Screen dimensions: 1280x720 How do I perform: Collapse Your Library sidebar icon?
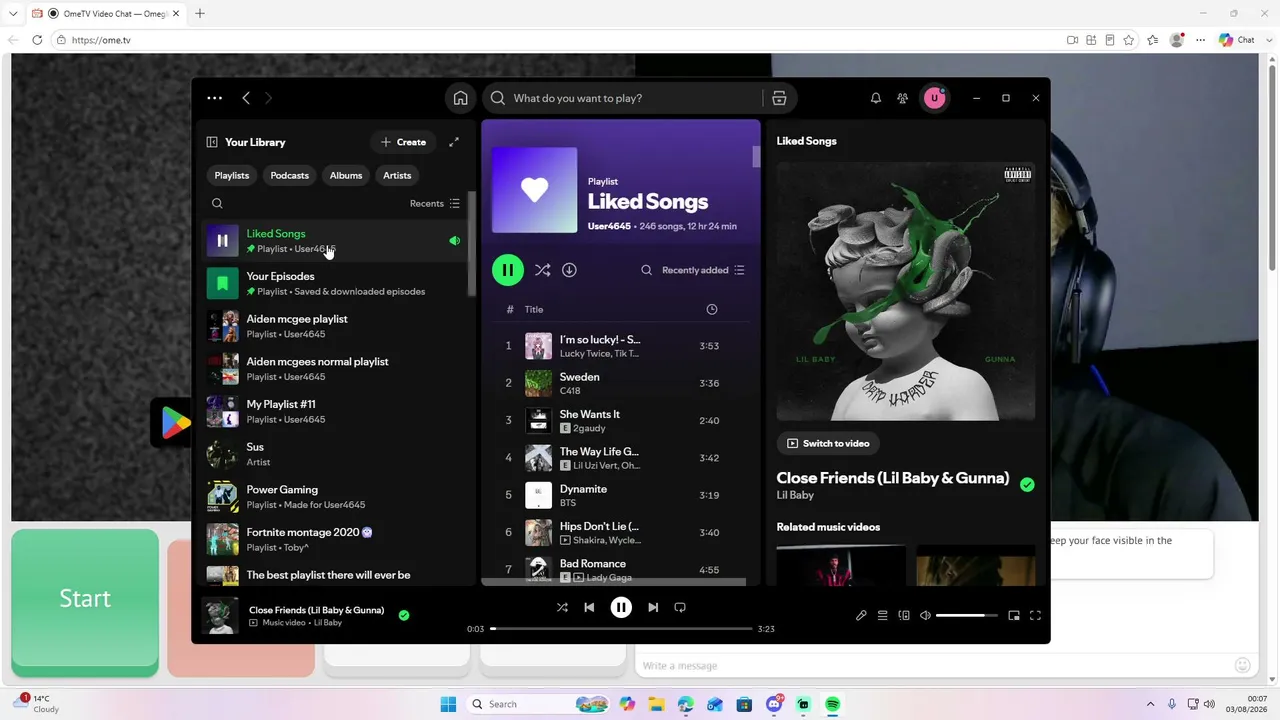pos(212,142)
